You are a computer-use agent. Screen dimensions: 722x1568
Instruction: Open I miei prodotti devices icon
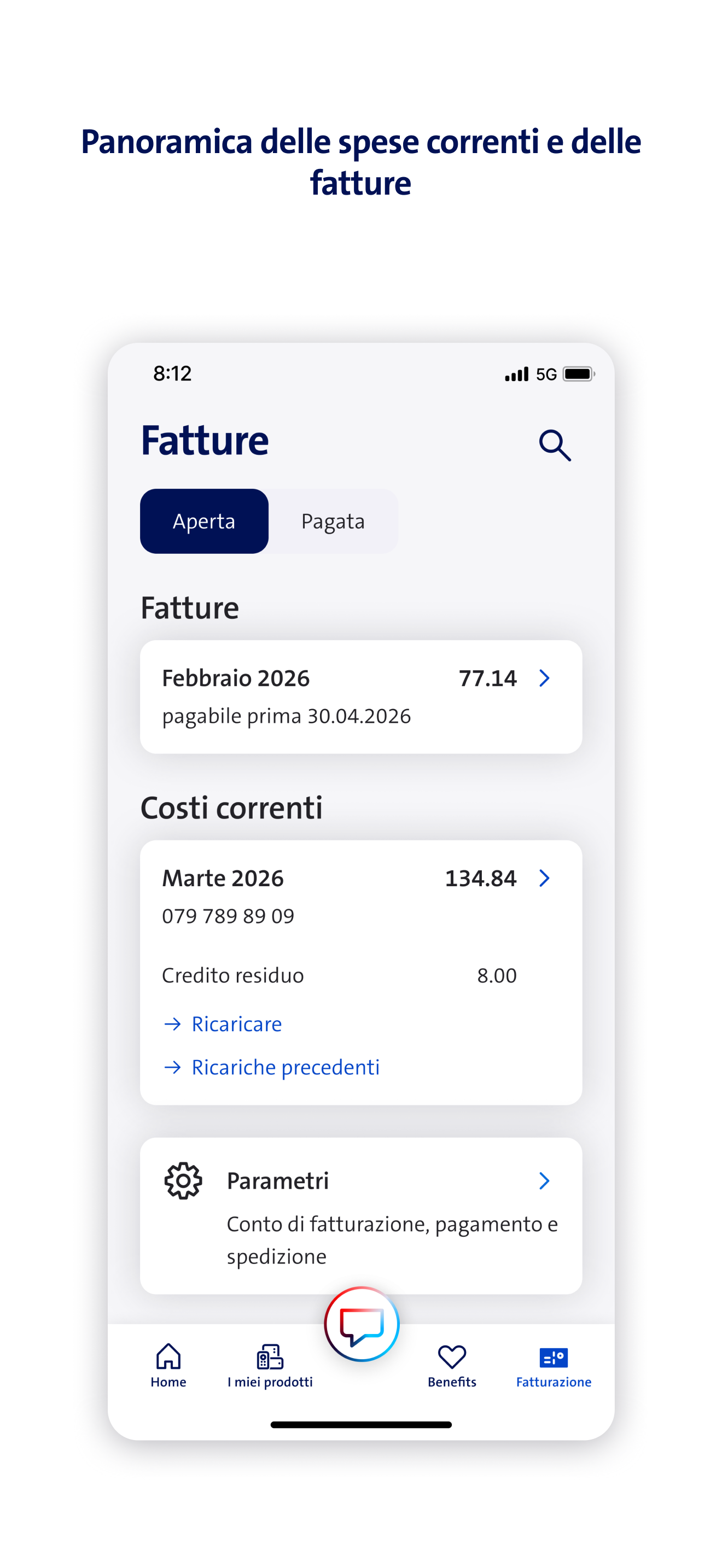pyautogui.click(x=270, y=1355)
